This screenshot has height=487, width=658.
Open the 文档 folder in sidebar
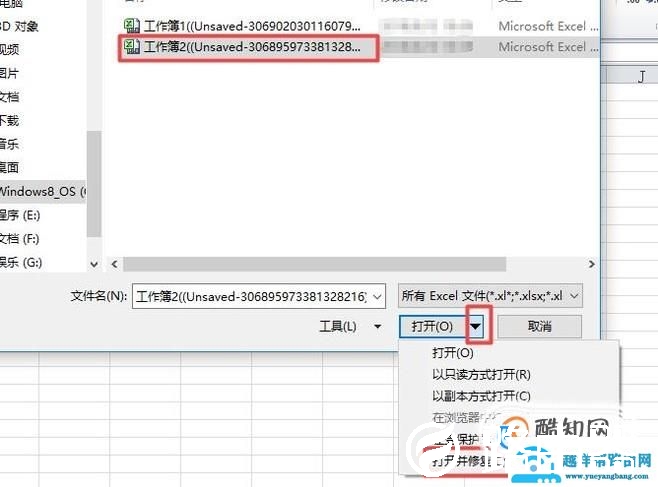click(x=10, y=97)
